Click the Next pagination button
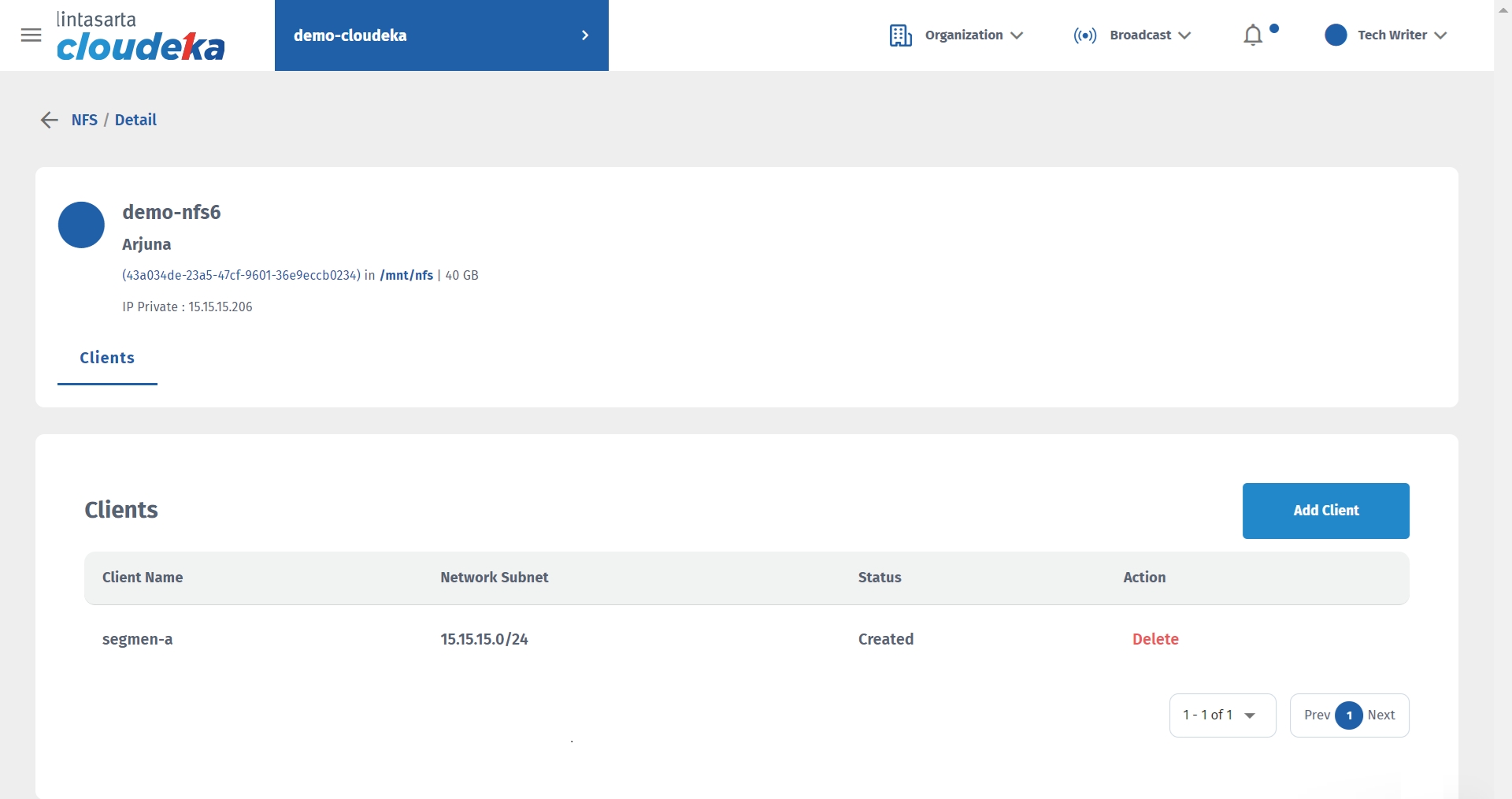 (x=1381, y=715)
